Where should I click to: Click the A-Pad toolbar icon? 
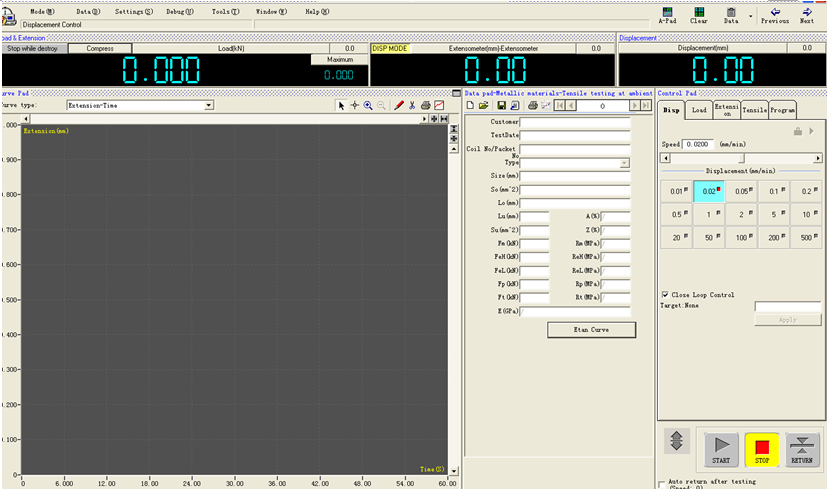click(667, 14)
